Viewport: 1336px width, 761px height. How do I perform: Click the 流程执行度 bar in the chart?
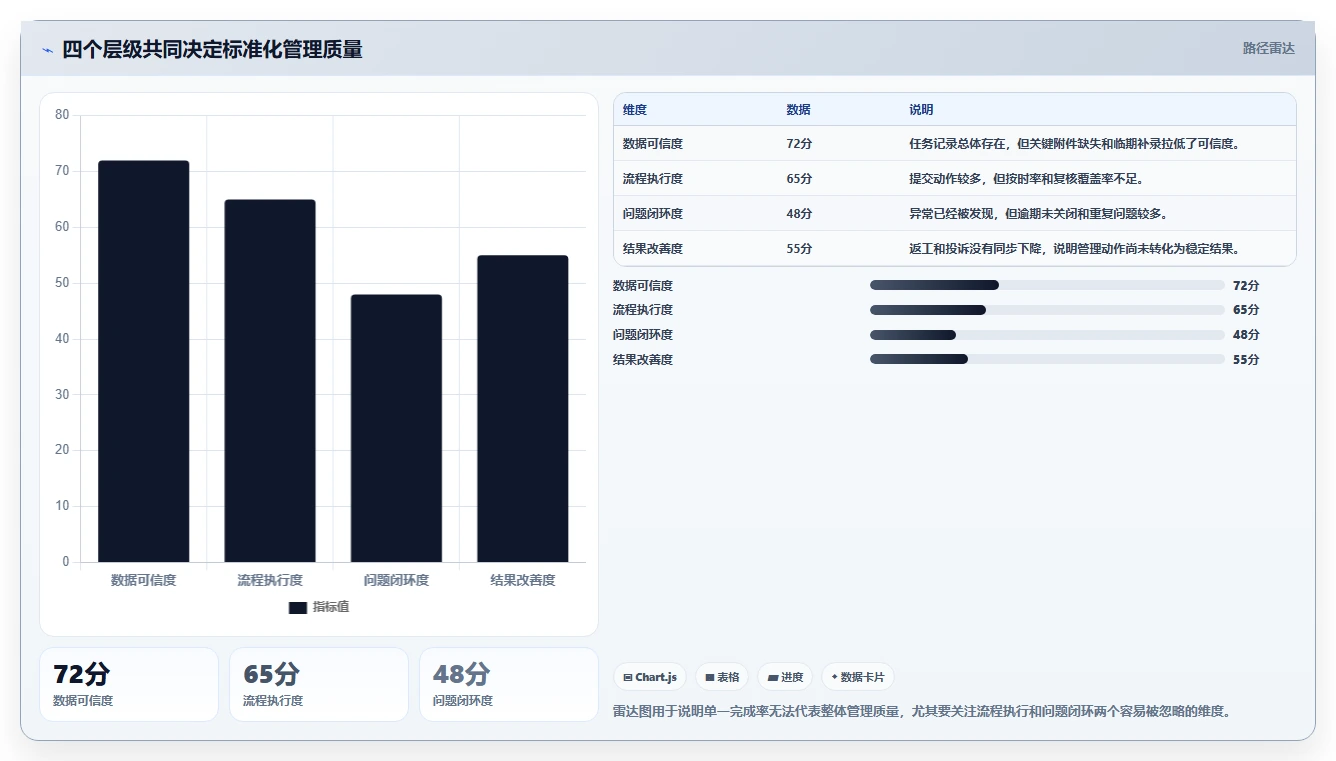(270, 381)
